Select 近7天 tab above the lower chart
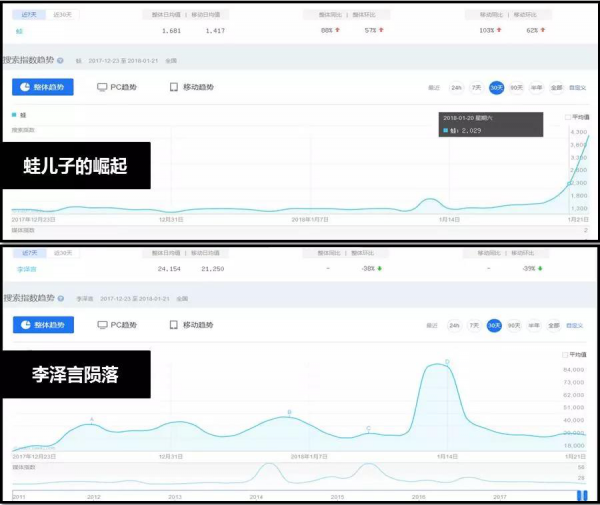 point(26,253)
